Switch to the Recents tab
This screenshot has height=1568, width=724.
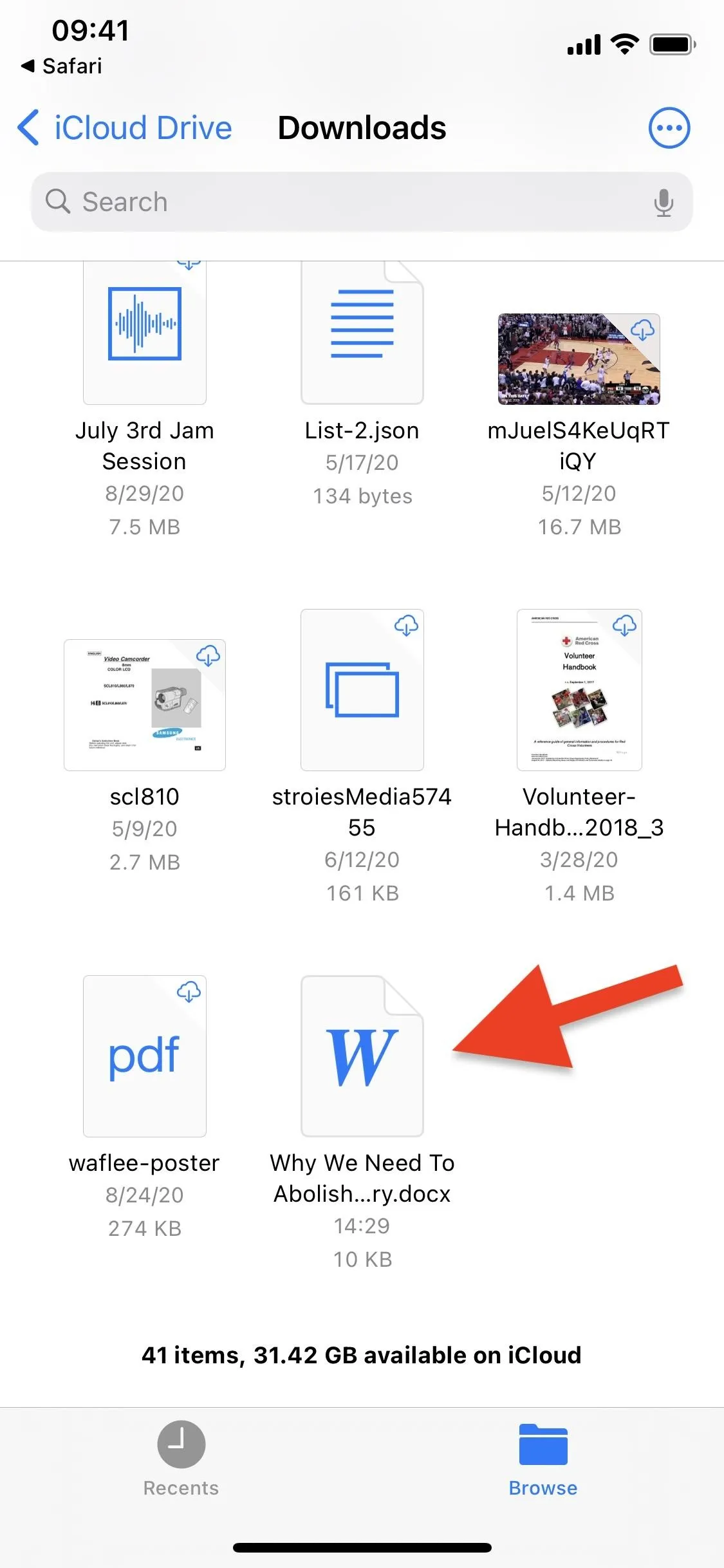tap(181, 1459)
